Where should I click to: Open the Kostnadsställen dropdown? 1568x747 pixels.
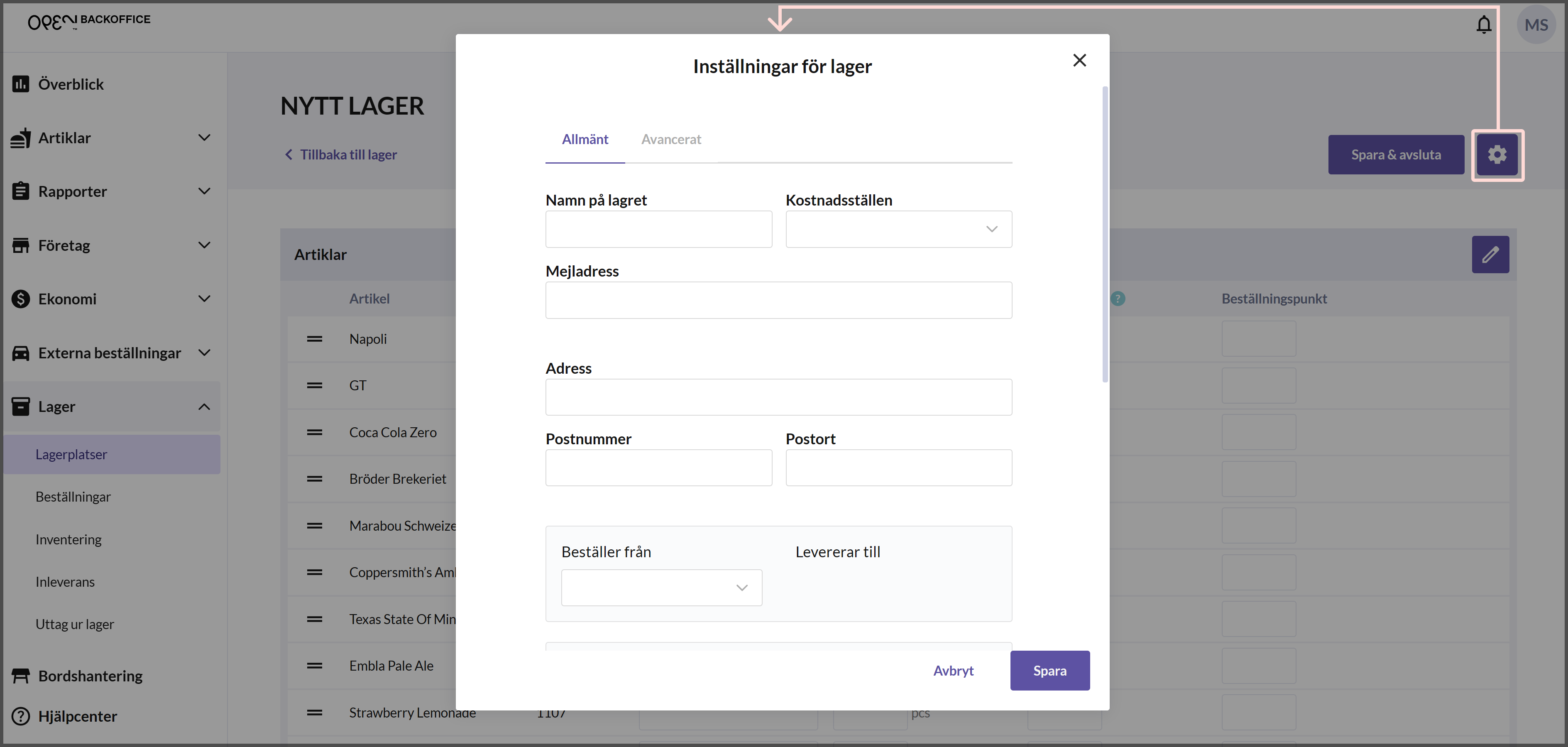tap(898, 229)
